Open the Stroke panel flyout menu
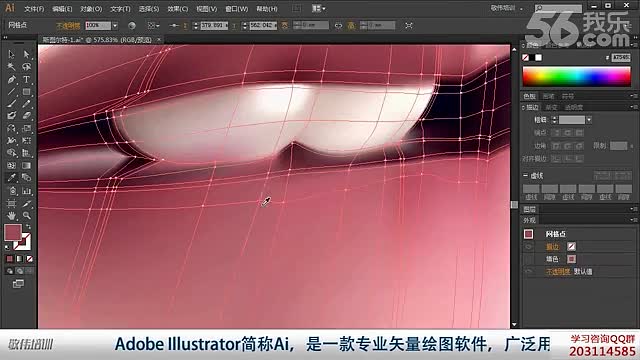This screenshot has height=360, width=640. point(634,107)
